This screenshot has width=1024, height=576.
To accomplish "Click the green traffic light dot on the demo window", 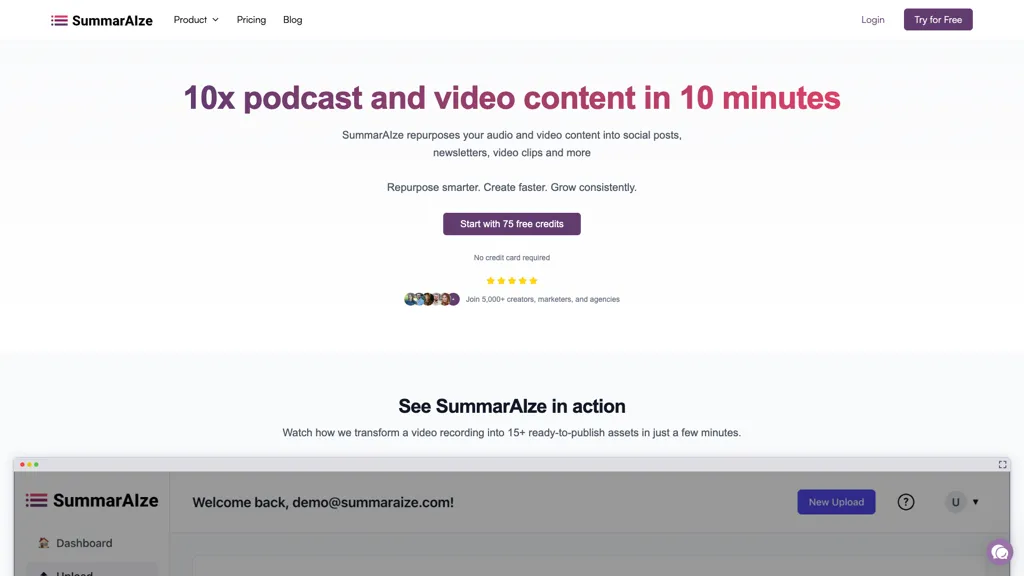I will pyautogui.click(x=38, y=464).
